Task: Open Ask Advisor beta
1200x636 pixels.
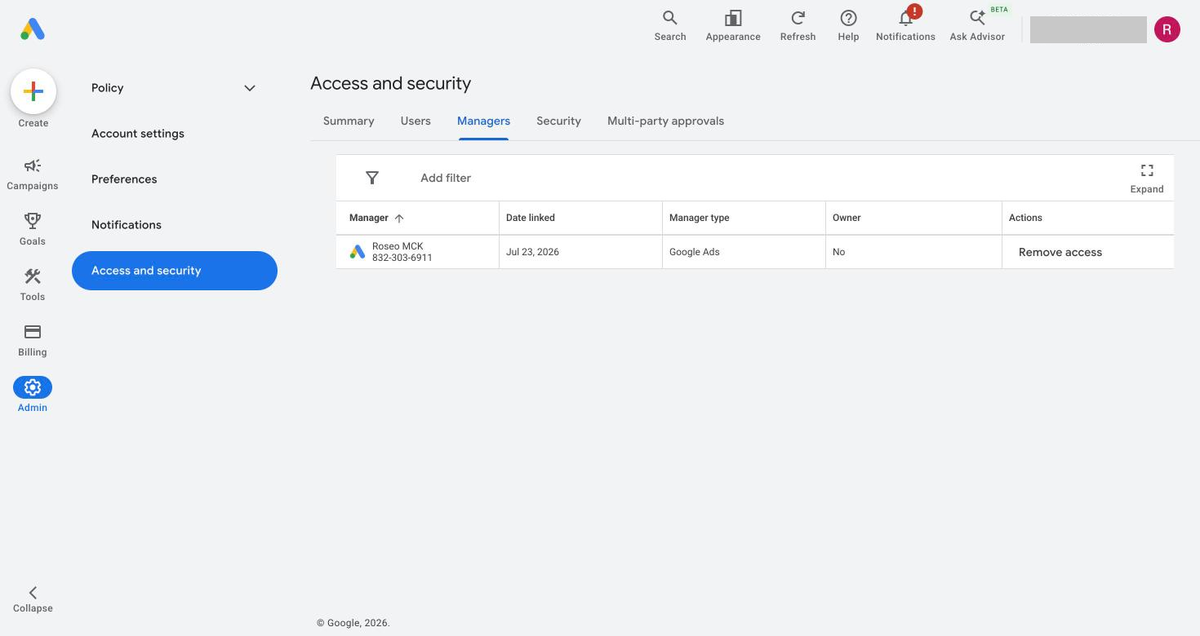Action: click(x=977, y=26)
